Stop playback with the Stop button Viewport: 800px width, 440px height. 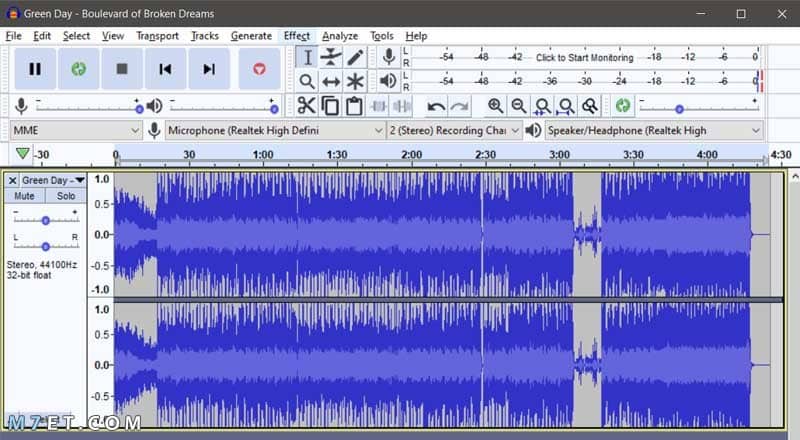point(121,69)
